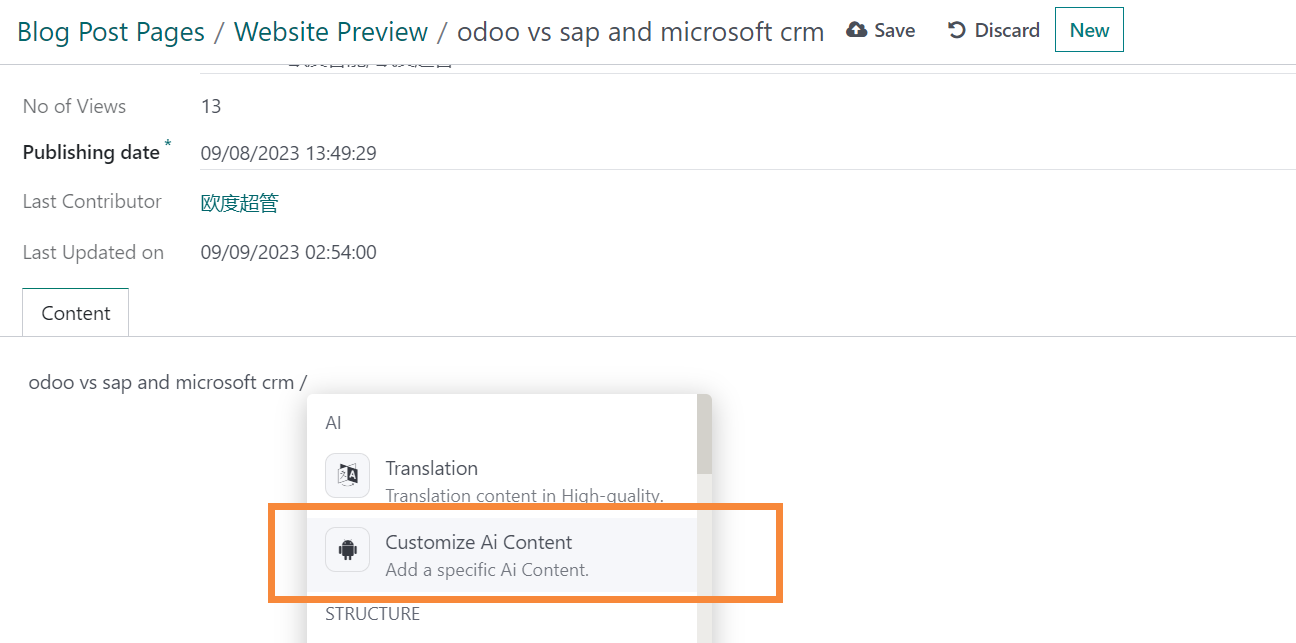Click the record title in breadcrumb
1296x643 pixels.
640,31
